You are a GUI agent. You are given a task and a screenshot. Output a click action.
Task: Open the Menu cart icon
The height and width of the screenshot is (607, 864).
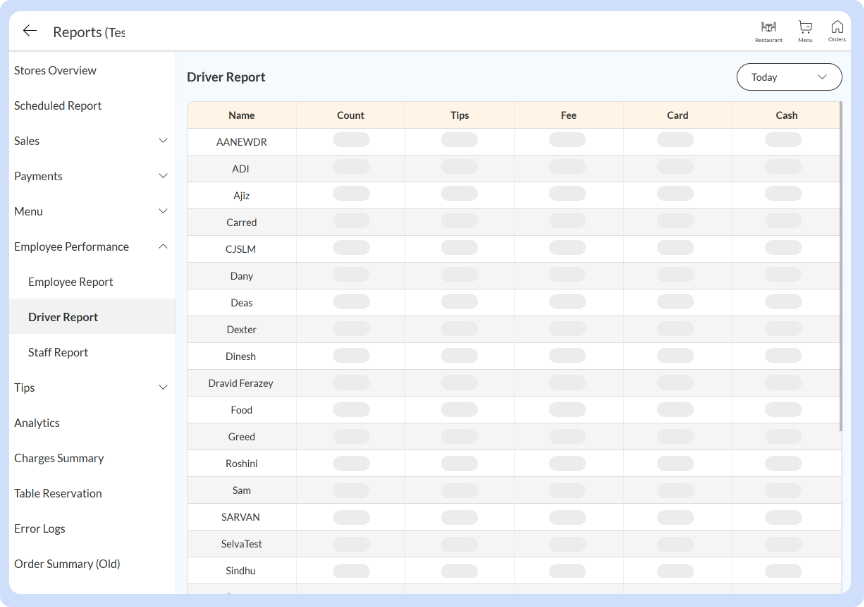pos(805,30)
